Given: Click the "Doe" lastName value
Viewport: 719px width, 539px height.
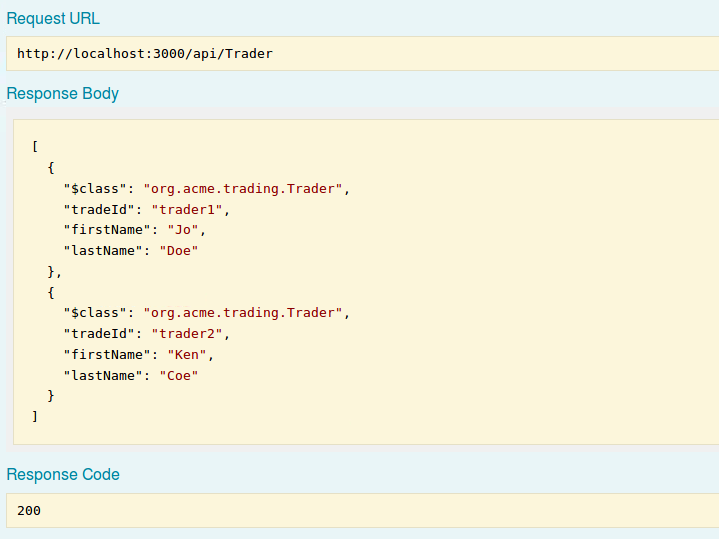Looking at the screenshot, I should coord(179,251).
